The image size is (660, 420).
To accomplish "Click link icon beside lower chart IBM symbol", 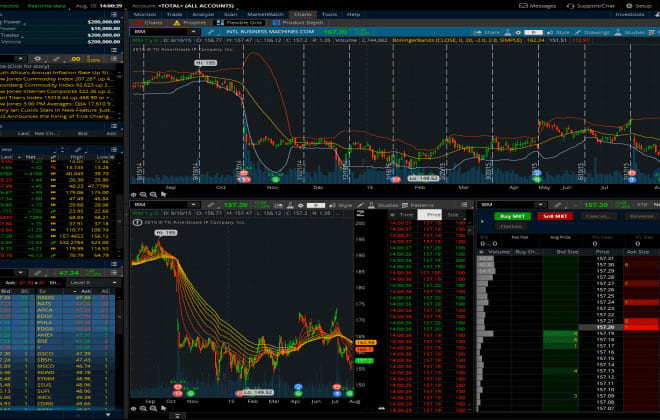I will click(210, 205).
